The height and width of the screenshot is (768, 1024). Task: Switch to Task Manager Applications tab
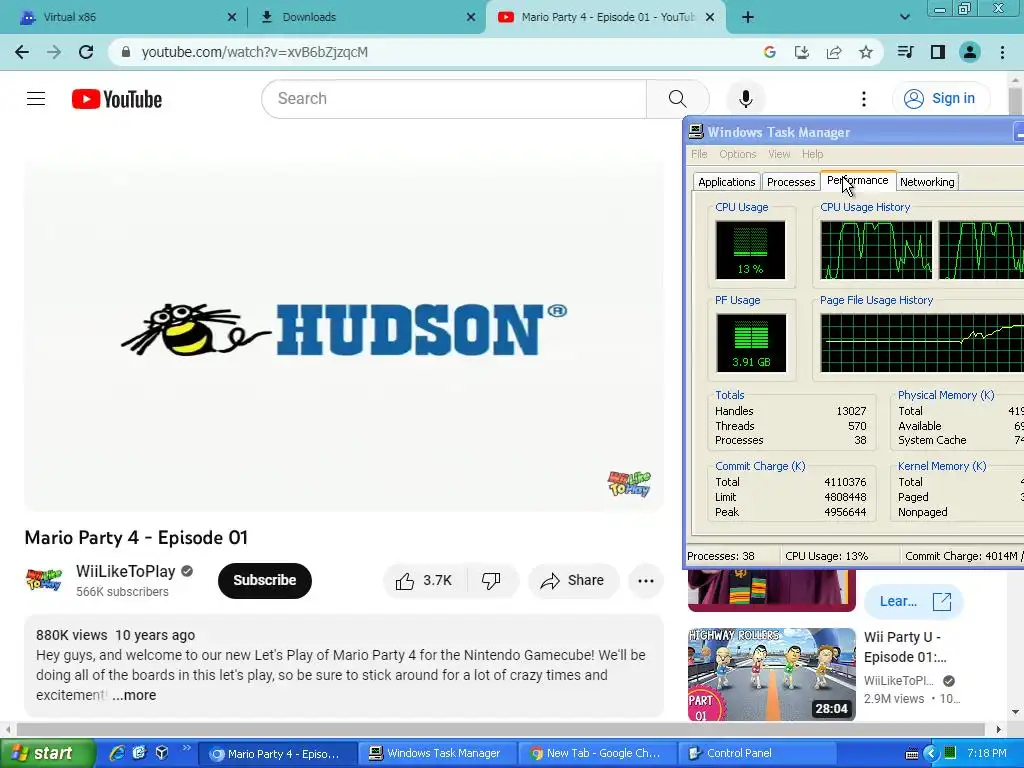coord(726,182)
